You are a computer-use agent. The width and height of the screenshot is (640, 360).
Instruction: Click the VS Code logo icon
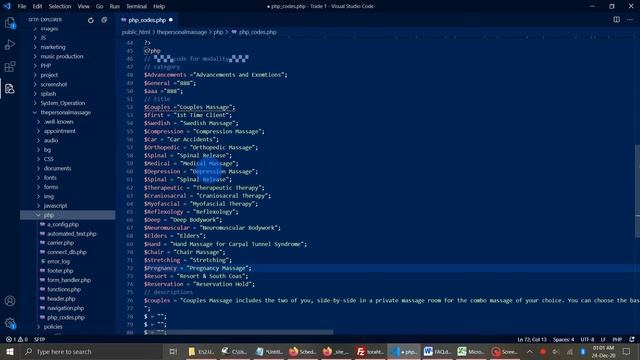click(7, 6)
